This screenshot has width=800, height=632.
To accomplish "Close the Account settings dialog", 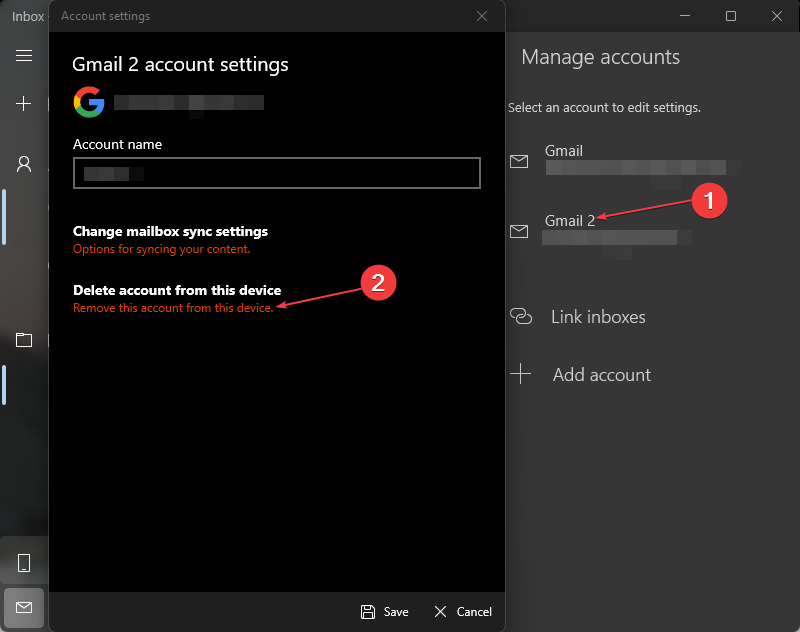I will [482, 16].
